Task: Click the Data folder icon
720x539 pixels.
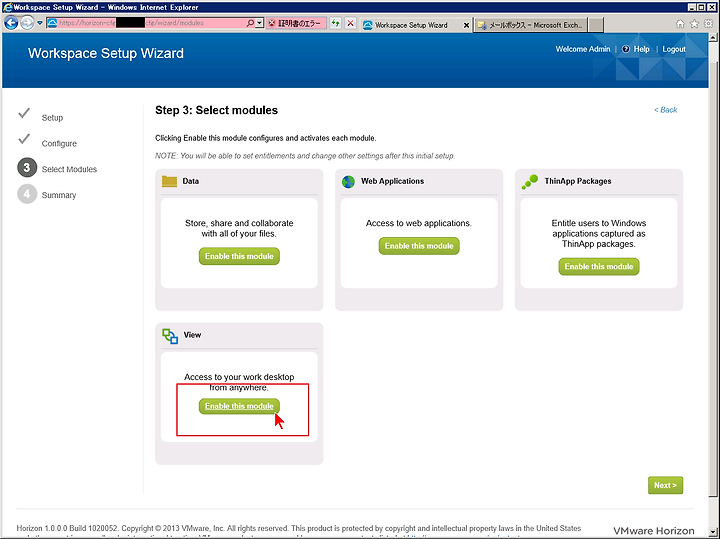Action: tap(169, 181)
